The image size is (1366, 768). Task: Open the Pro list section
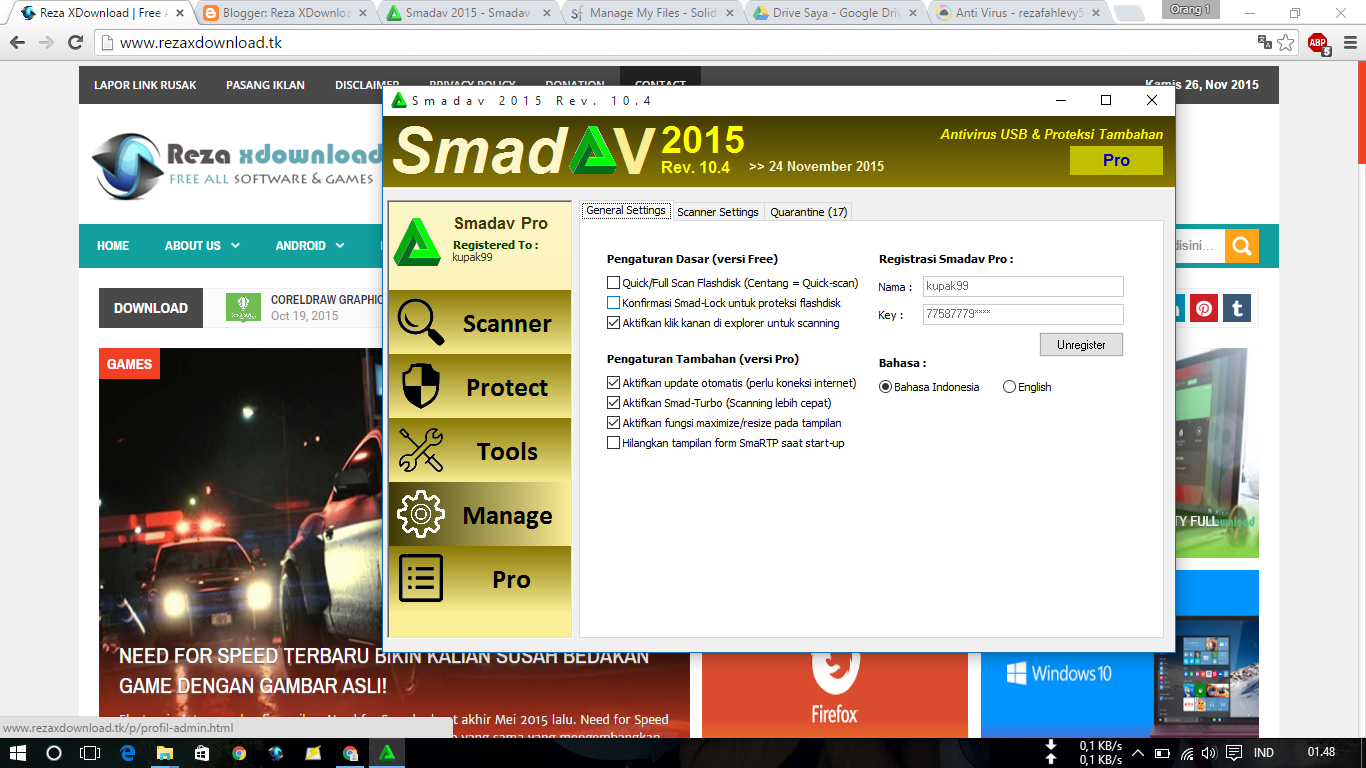pos(480,578)
